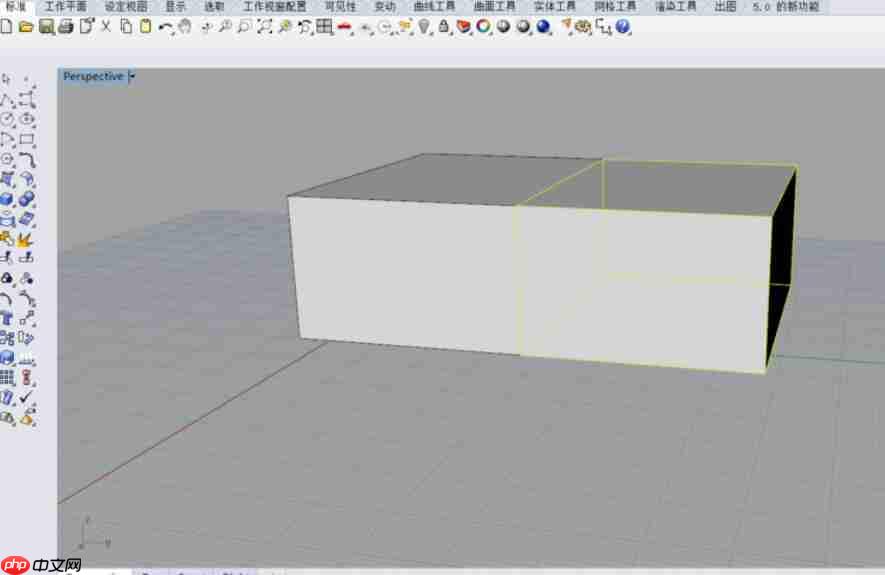Print with the printer icon
This screenshot has width=885, height=575.
tap(66, 27)
